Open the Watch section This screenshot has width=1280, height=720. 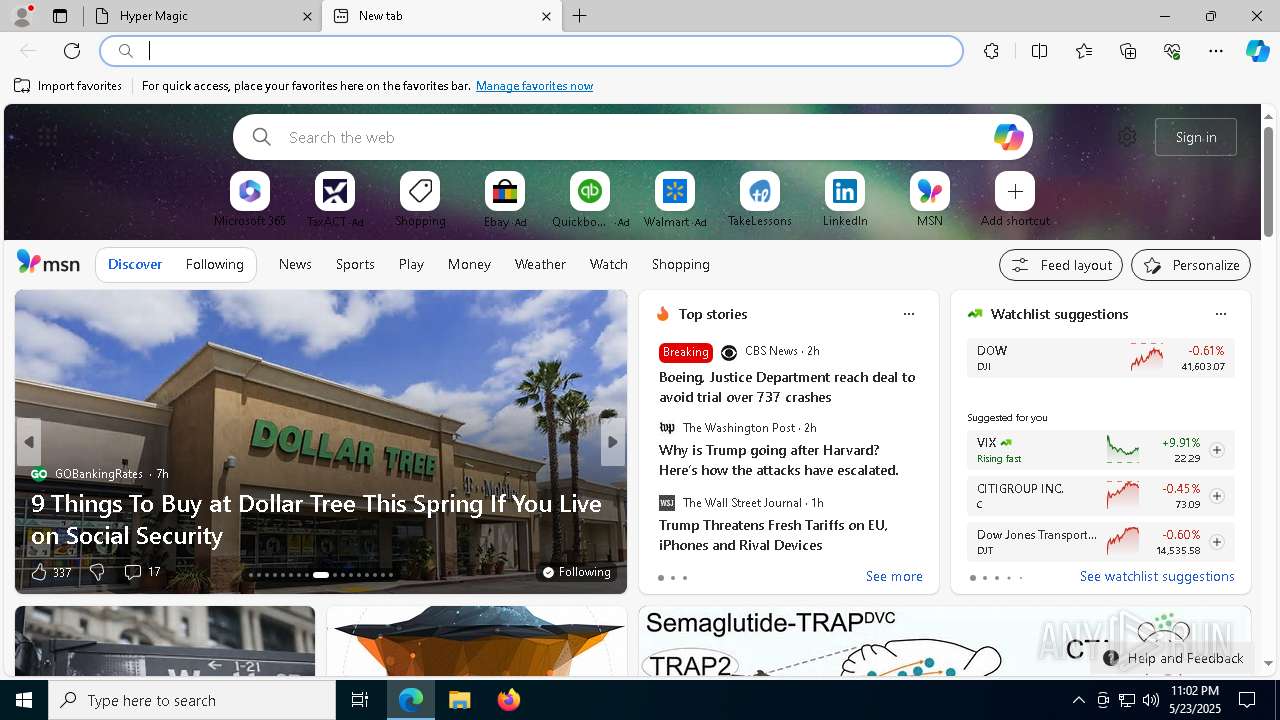pos(609,264)
